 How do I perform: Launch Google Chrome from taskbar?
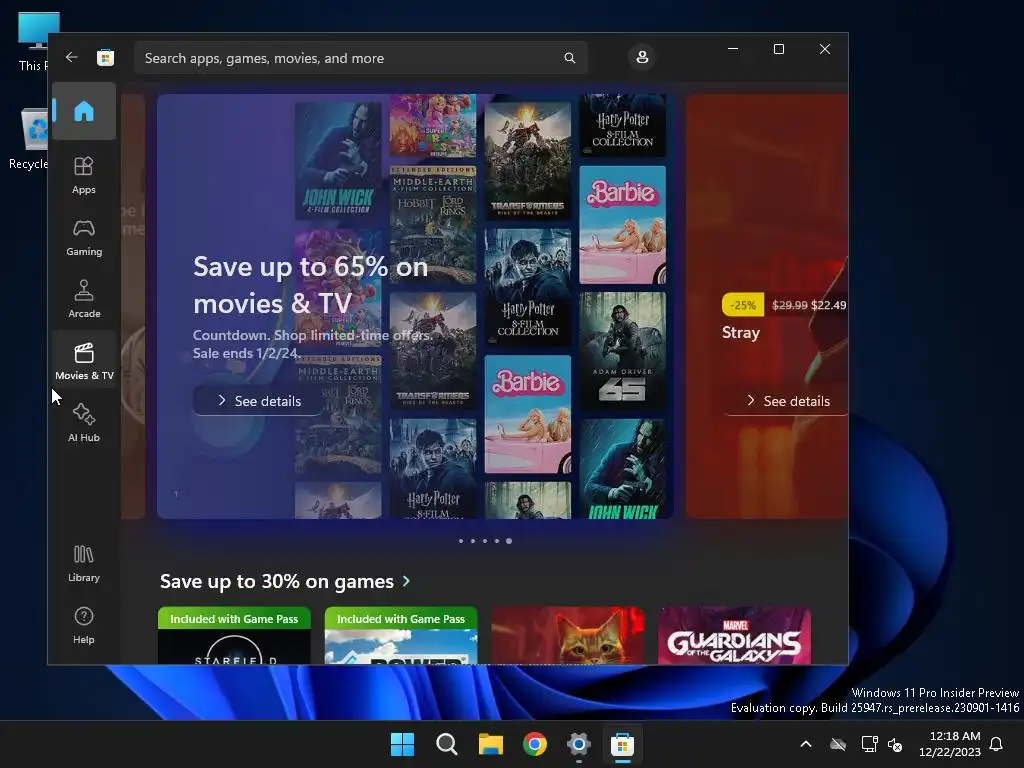(535, 744)
